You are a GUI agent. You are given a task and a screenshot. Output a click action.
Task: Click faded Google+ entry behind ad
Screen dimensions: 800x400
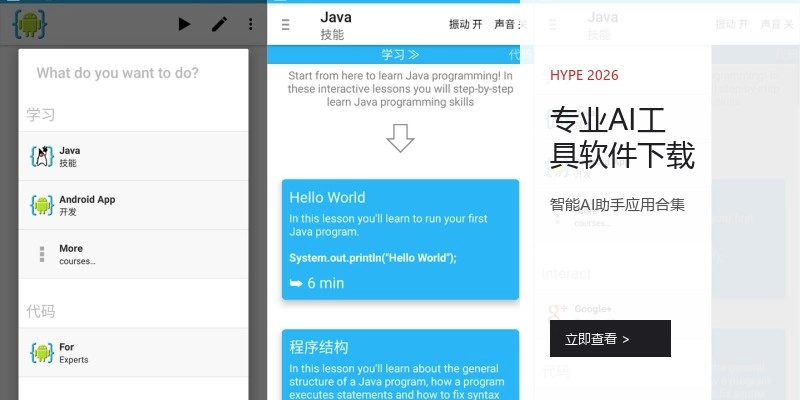(x=579, y=309)
